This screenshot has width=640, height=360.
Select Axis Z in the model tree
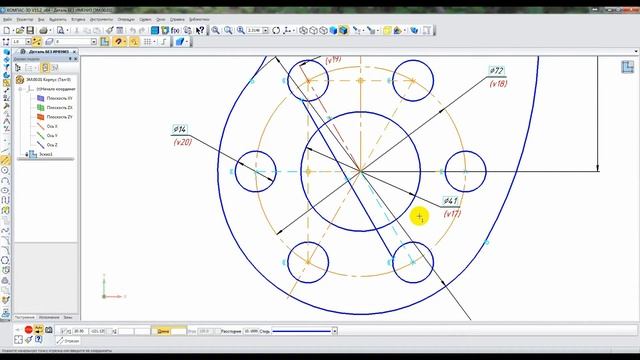click(52, 145)
